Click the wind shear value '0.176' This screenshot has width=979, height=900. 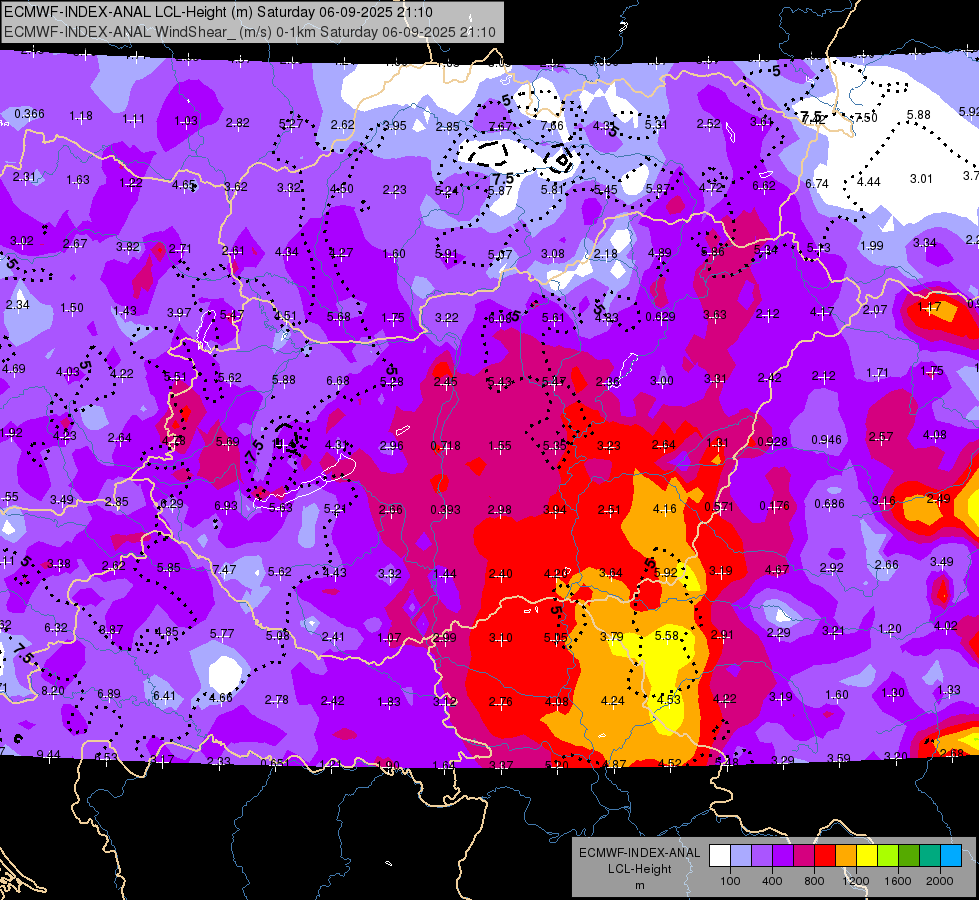tap(774, 505)
